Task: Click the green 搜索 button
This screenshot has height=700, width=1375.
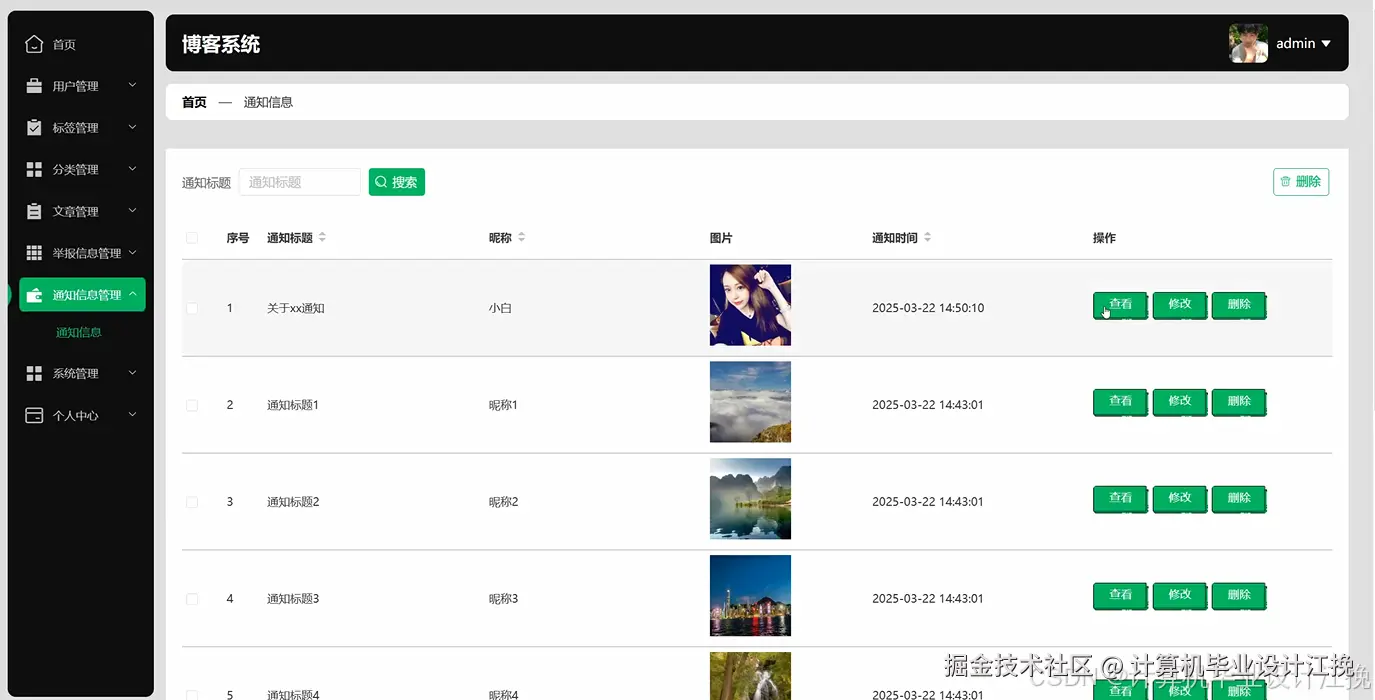Action: 397,182
